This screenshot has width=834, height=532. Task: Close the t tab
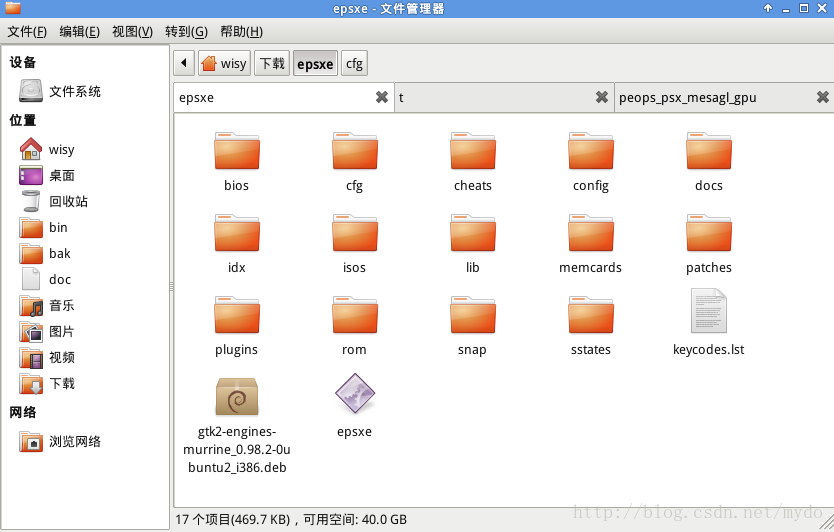[x=602, y=97]
